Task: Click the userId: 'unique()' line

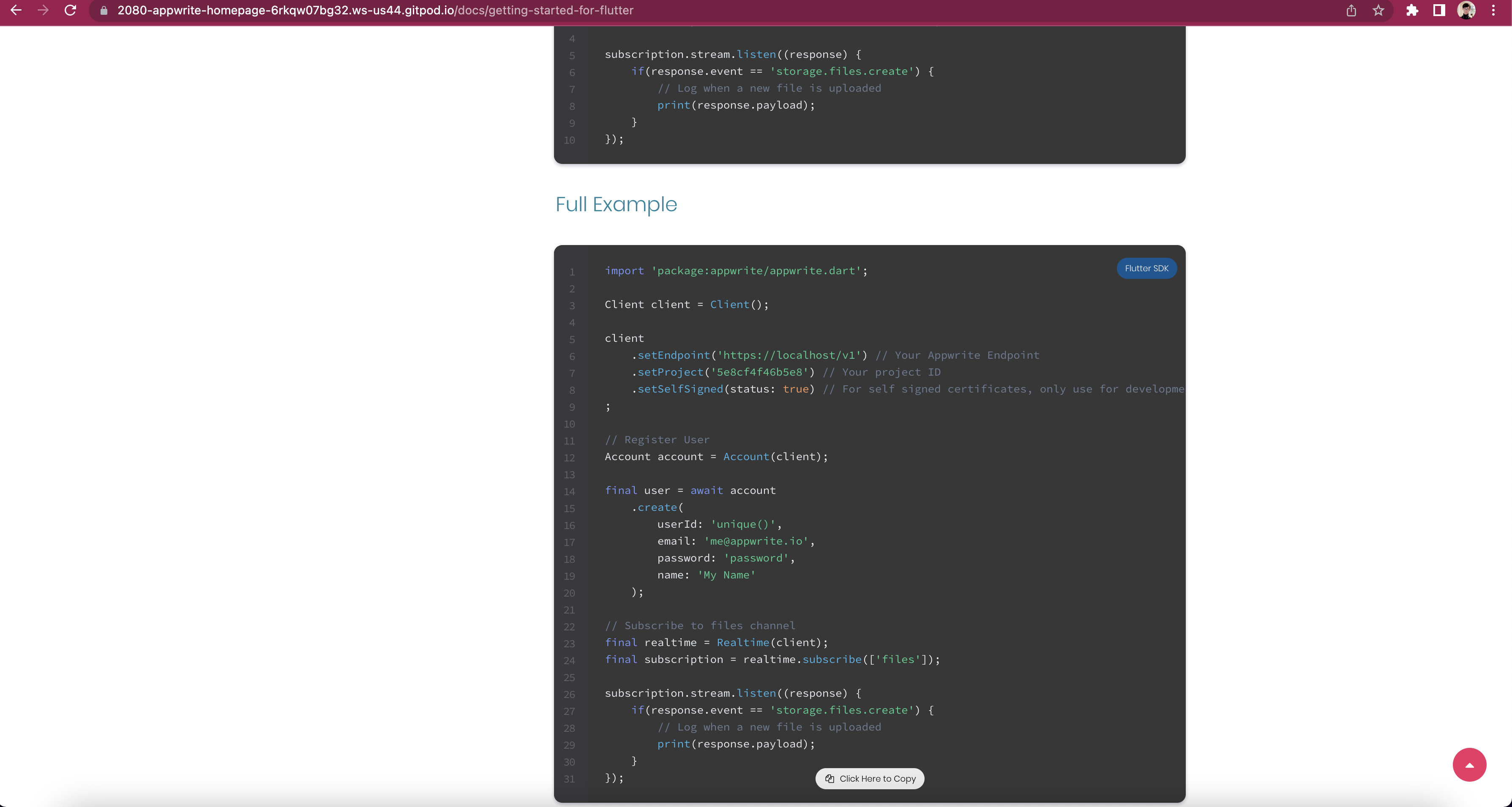Action: tap(720, 524)
